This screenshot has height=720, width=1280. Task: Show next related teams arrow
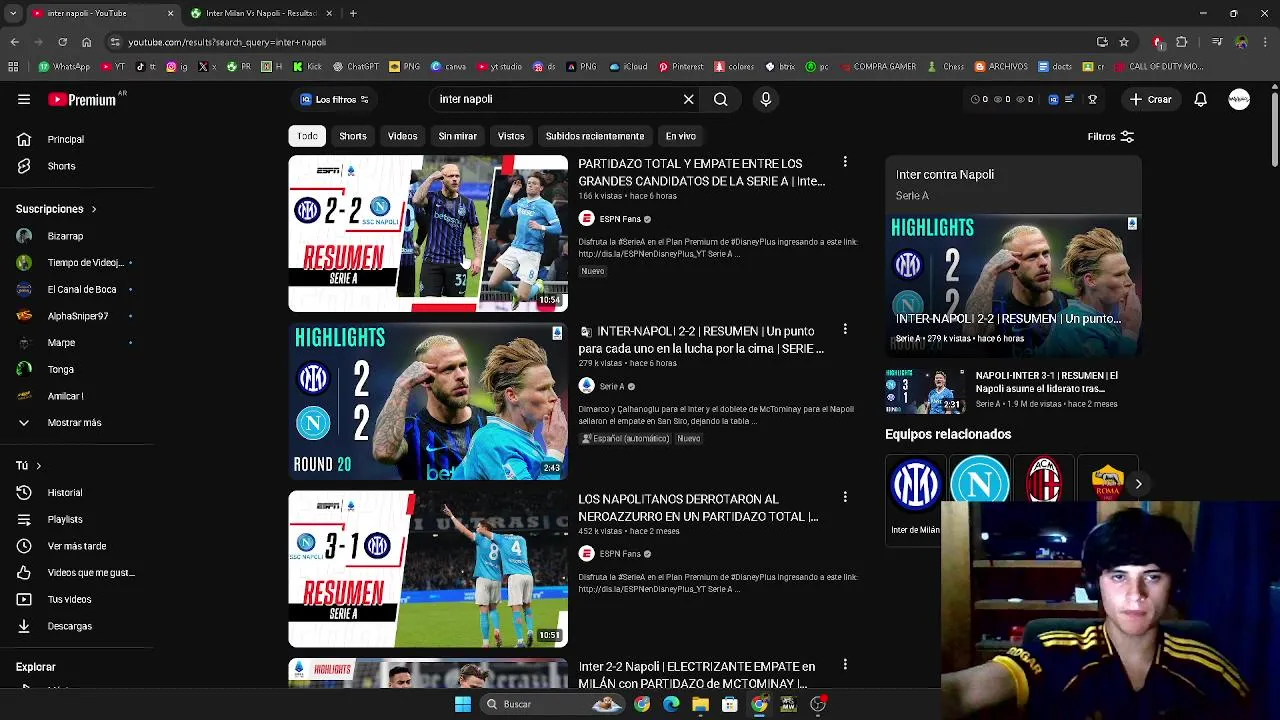[1138, 484]
